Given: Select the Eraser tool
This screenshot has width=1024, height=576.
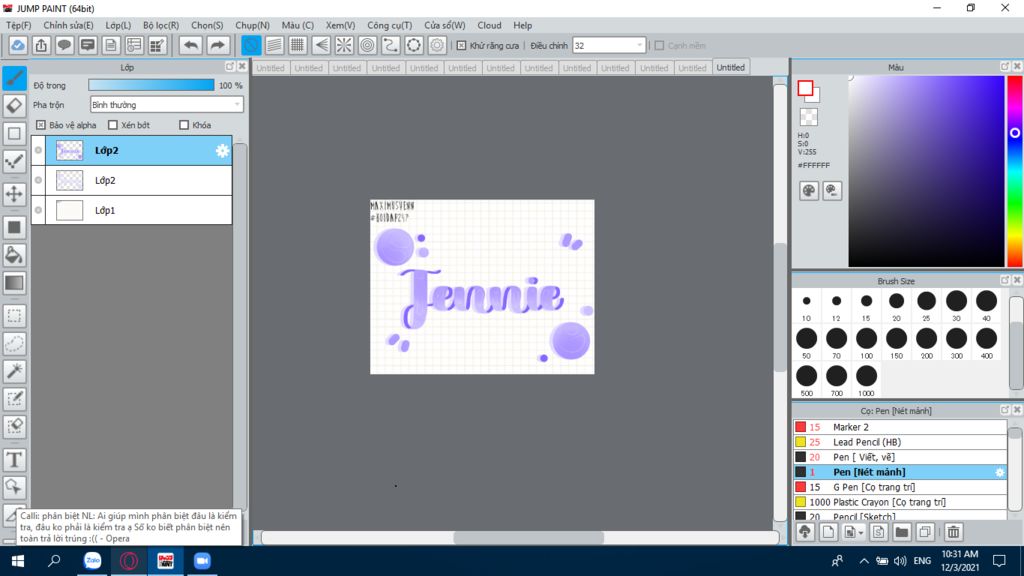Looking at the screenshot, I should [14, 106].
